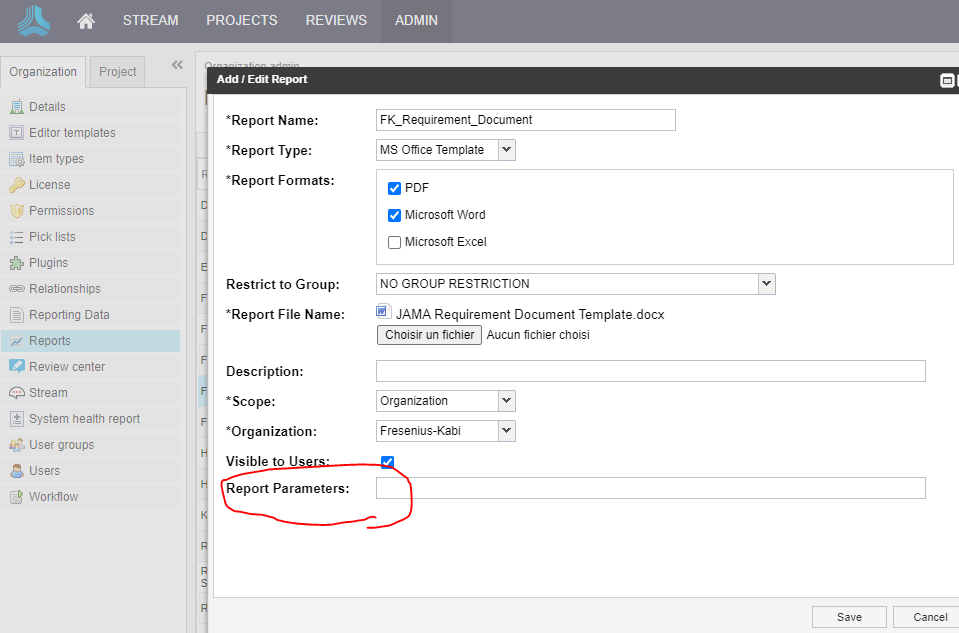The image size is (959, 633).
Task: Switch to the Organization tab
Action: point(43,72)
